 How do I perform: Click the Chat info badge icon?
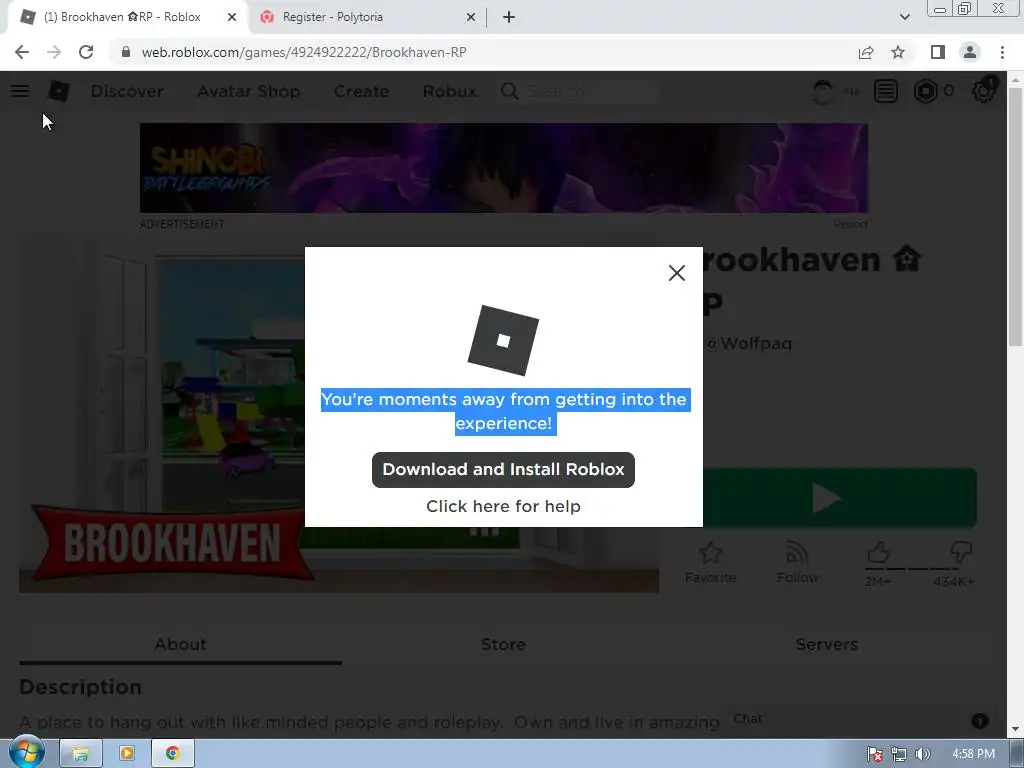click(x=980, y=720)
